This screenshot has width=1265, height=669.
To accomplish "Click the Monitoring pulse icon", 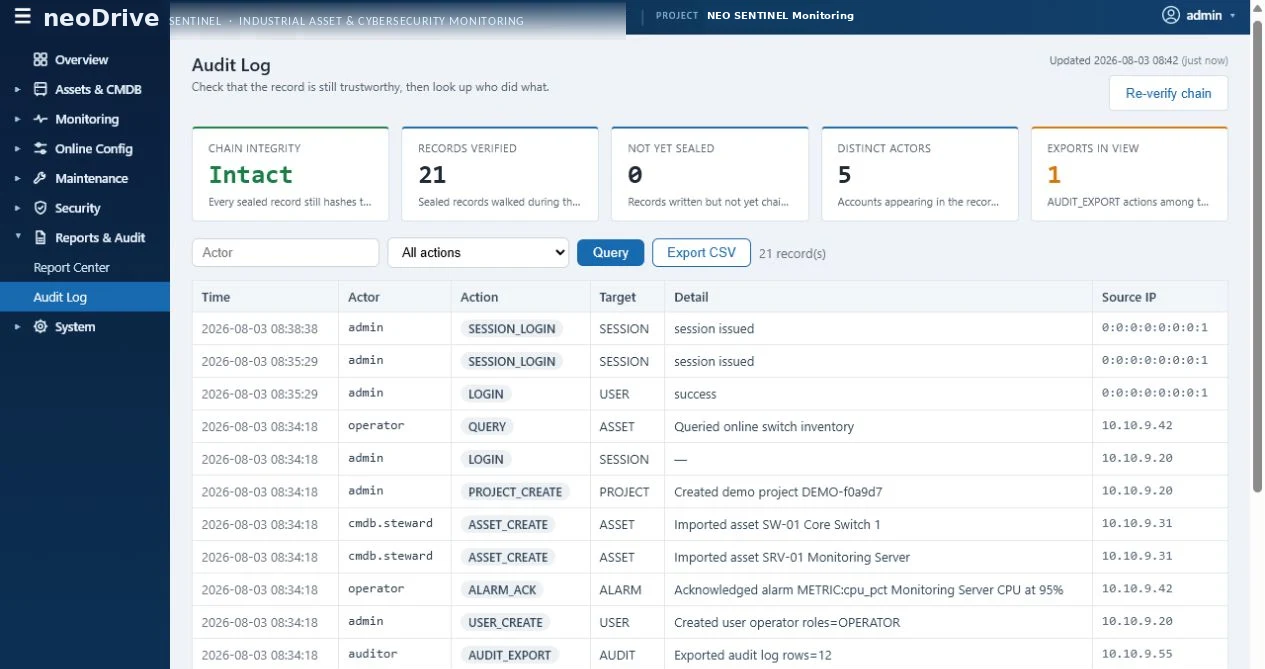I will pos(40,119).
